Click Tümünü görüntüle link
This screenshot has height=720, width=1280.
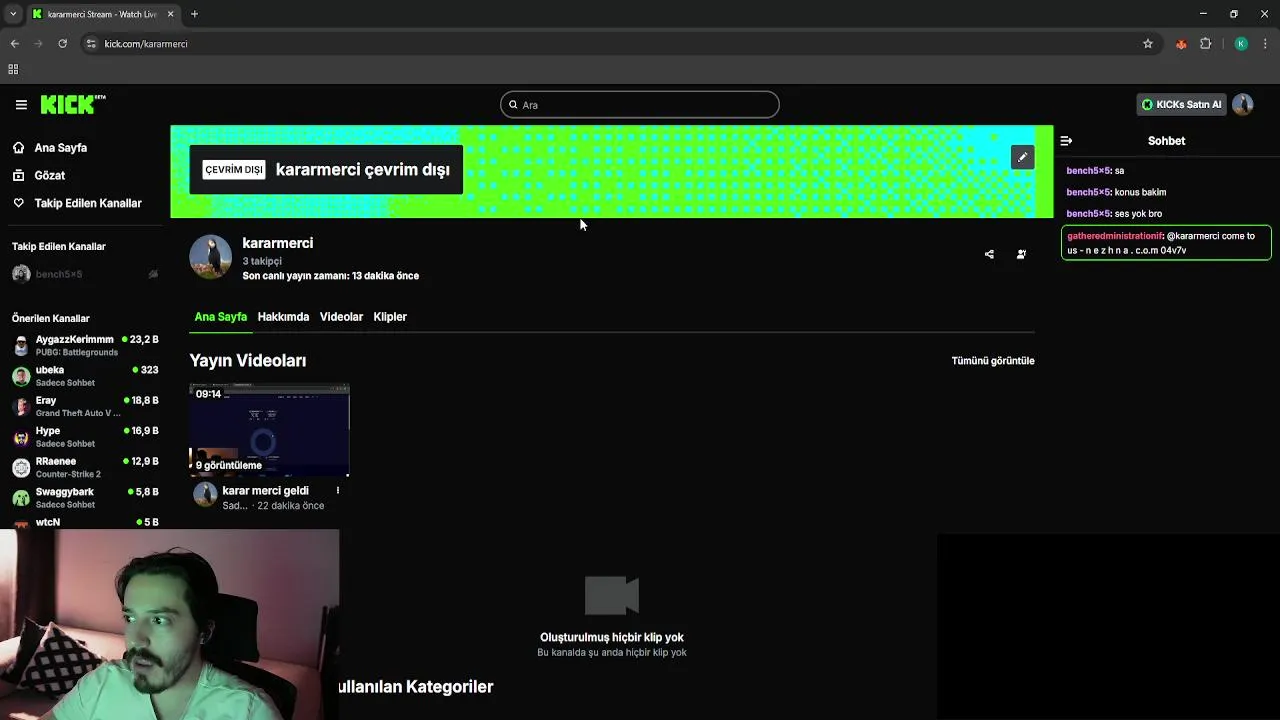pyautogui.click(x=993, y=361)
